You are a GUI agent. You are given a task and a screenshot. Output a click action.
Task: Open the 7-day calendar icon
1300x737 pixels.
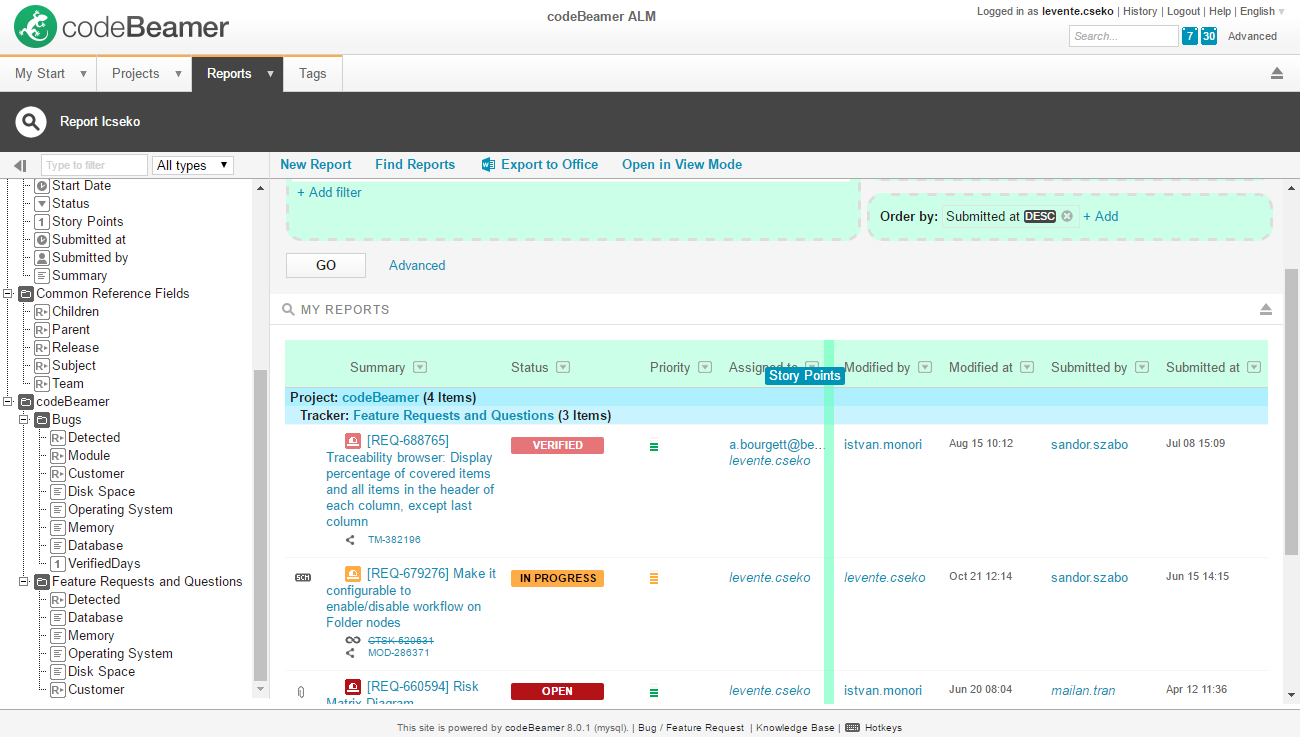pyautogui.click(x=1189, y=36)
